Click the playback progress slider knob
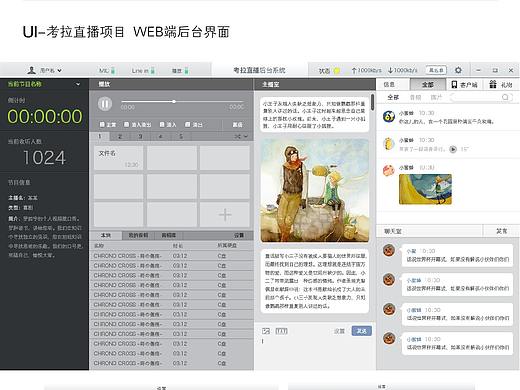The width and height of the screenshot is (520, 390). point(174,101)
